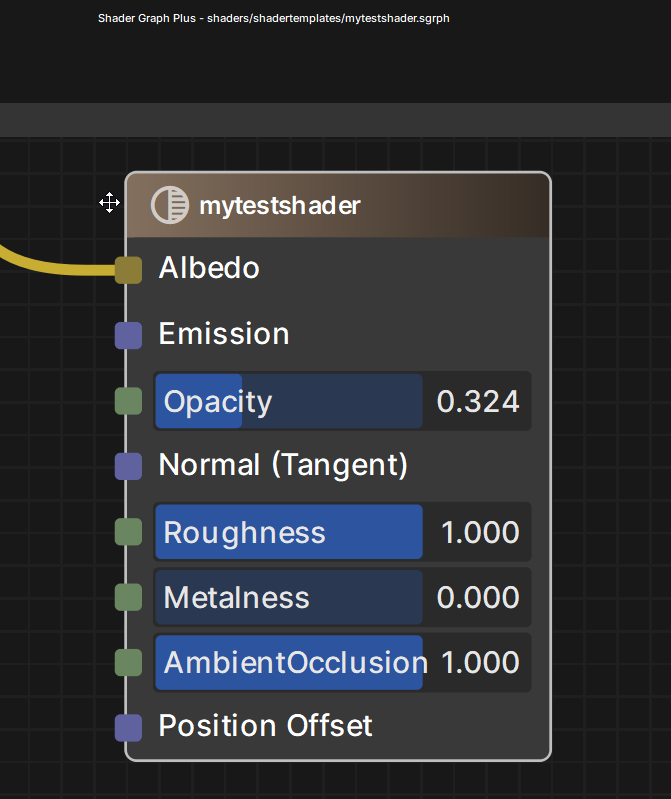The width and height of the screenshot is (671, 799).
Task: Click the AmbientOcclusion slider bar
Action: pyautogui.click(x=289, y=662)
